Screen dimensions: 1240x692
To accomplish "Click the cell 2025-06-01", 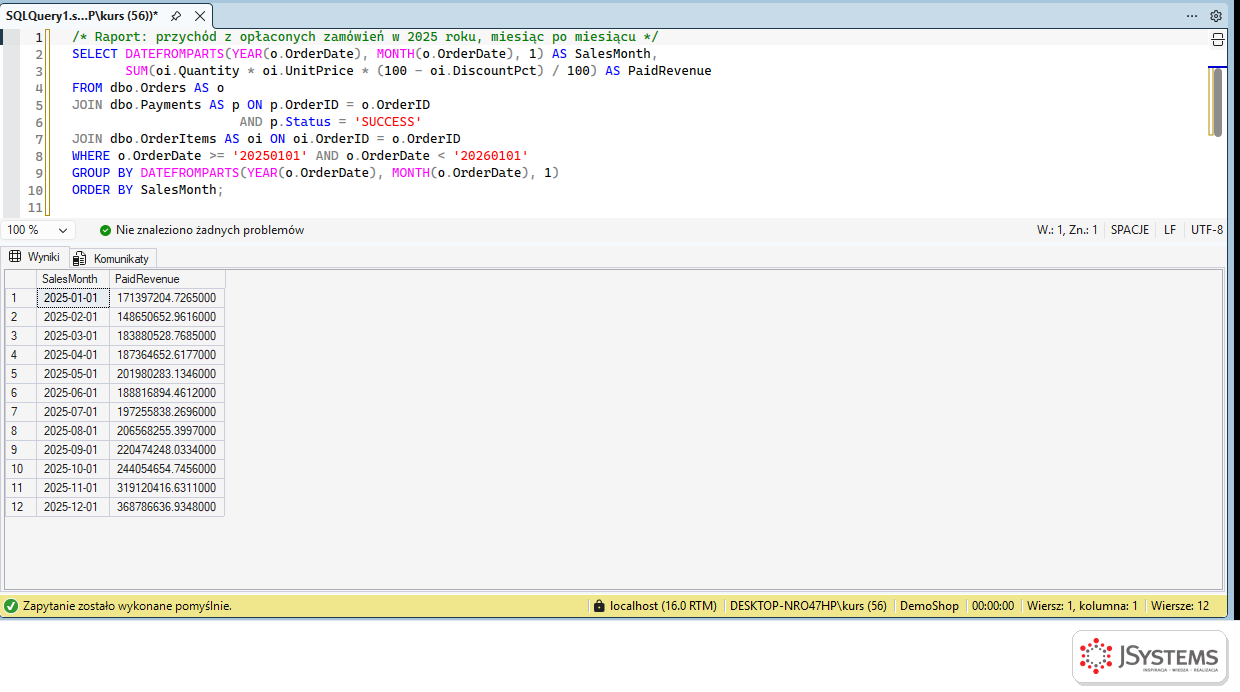I will pos(73,393).
